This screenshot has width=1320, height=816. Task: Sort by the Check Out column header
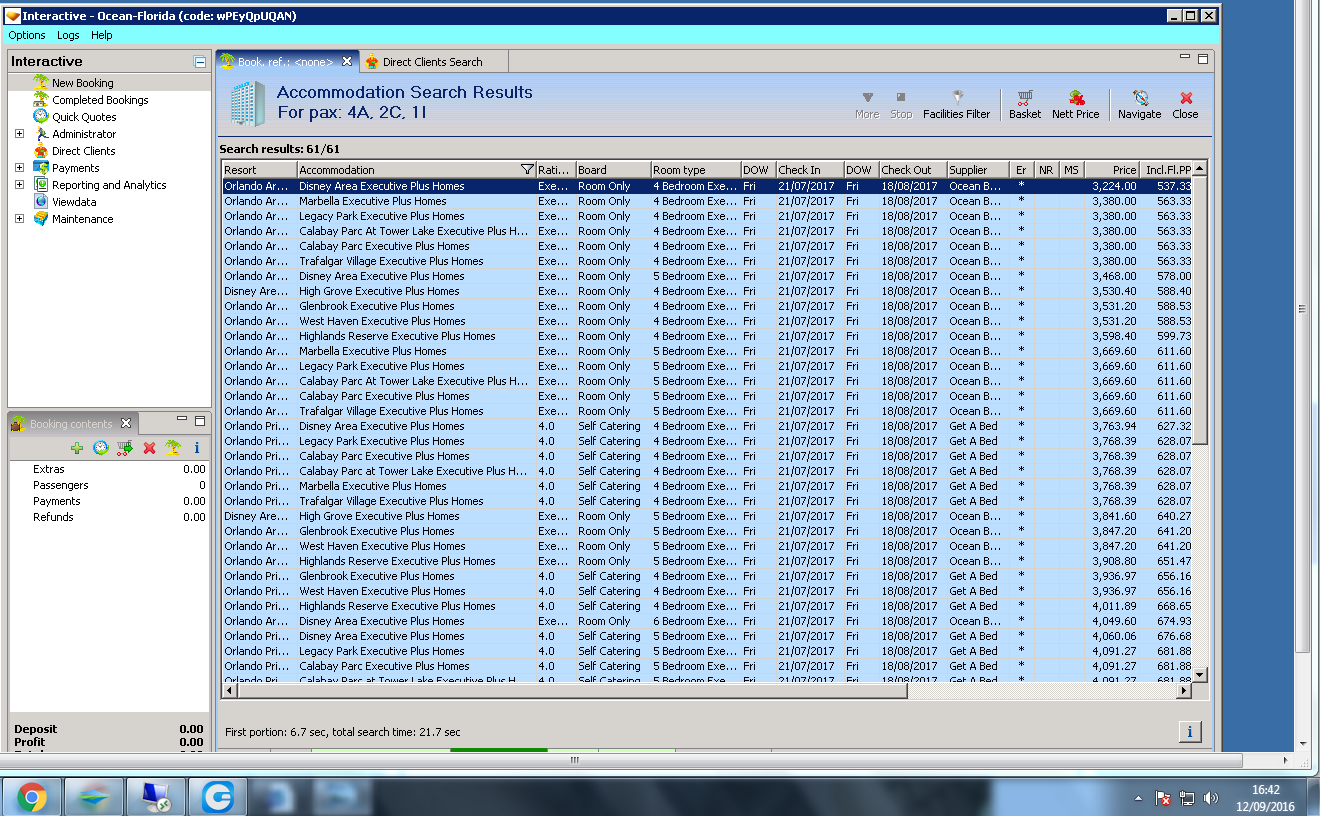[912, 170]
